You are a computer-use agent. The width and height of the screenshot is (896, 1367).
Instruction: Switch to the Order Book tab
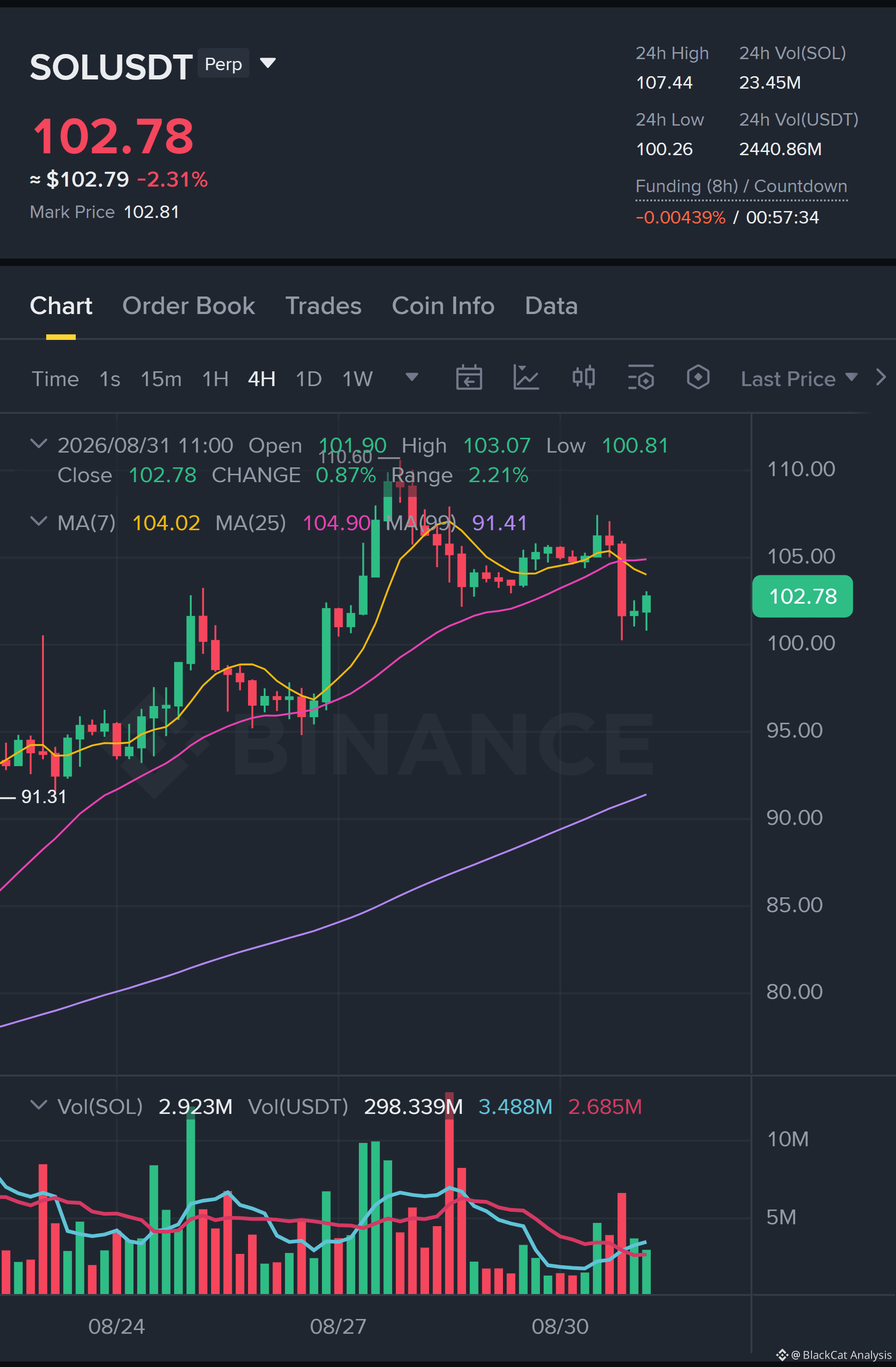coord(188,306)
